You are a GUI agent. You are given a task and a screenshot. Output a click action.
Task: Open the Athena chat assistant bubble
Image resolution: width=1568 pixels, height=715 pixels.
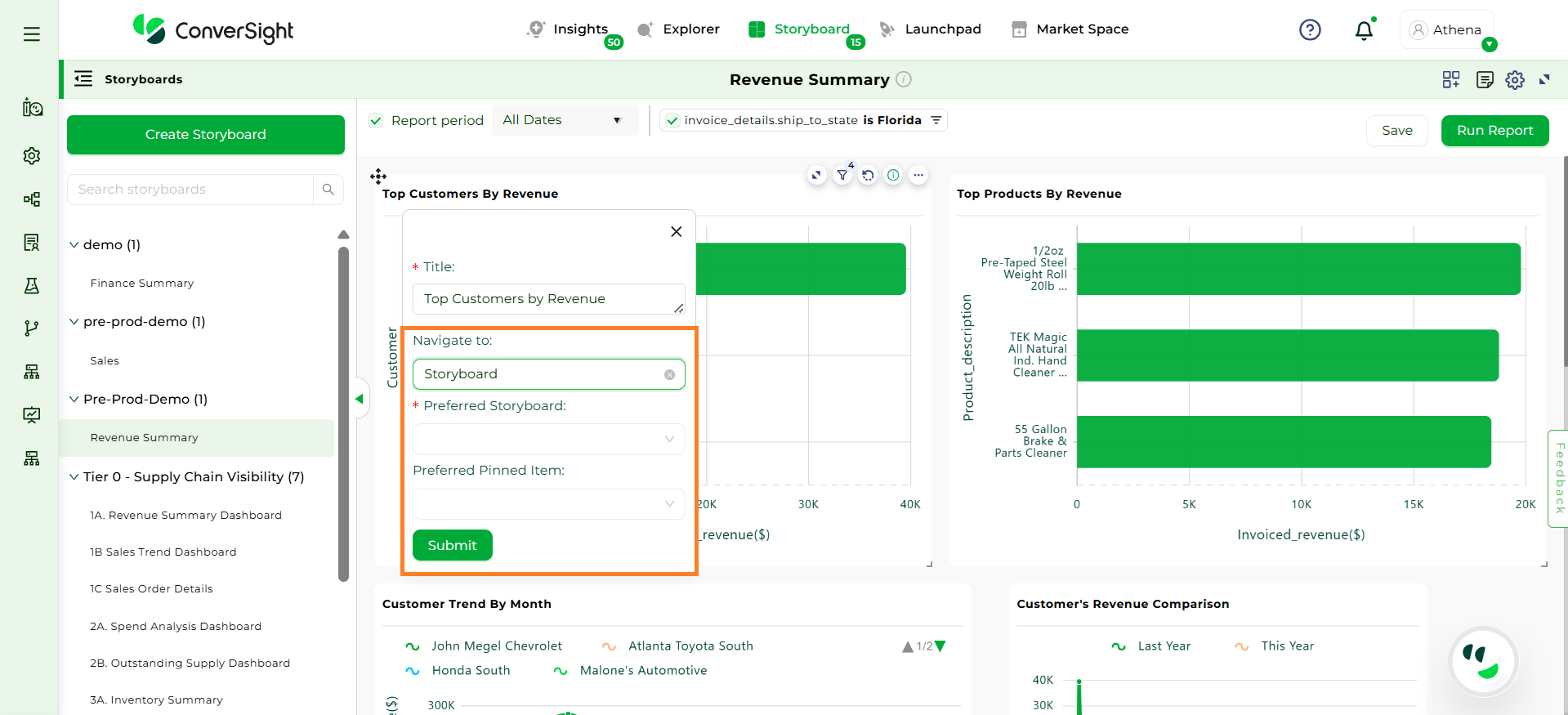point(1482,661)
